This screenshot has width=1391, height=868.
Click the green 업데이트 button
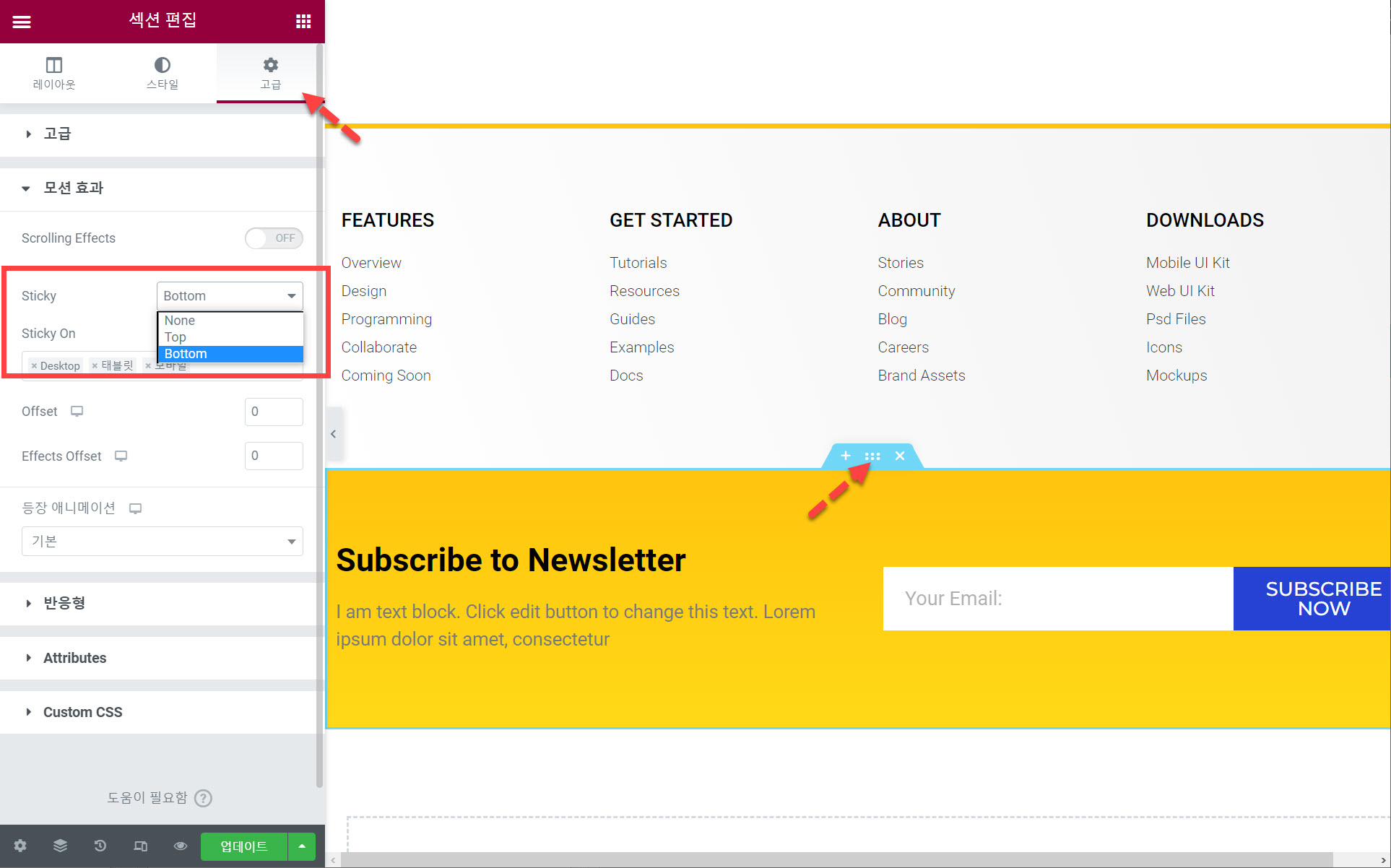pos(244,846)
